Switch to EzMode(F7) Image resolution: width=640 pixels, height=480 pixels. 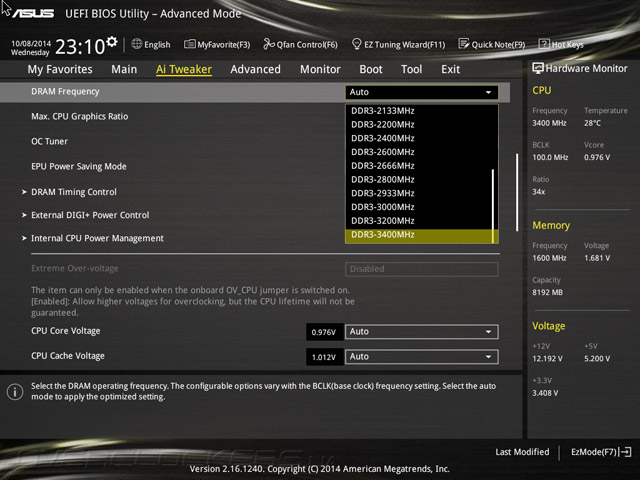click(x=601, y=452)
